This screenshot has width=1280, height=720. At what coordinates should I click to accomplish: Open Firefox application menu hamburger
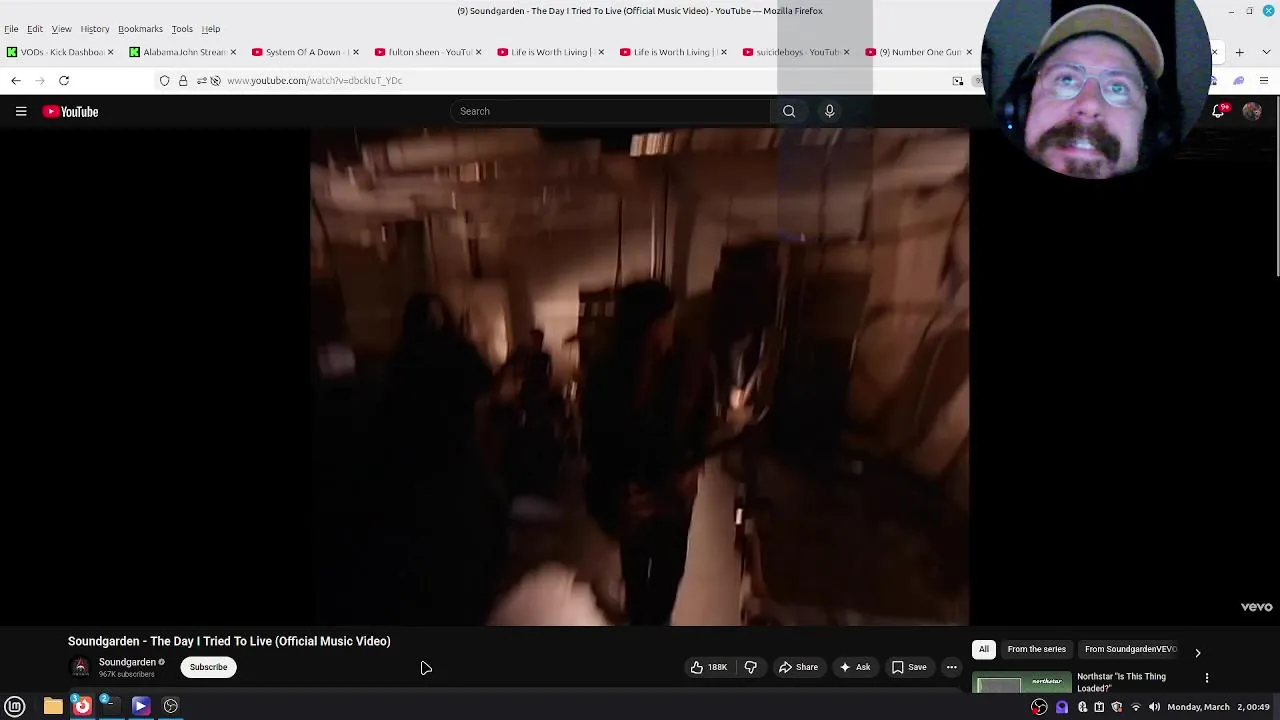click(x=1264, y=80)
